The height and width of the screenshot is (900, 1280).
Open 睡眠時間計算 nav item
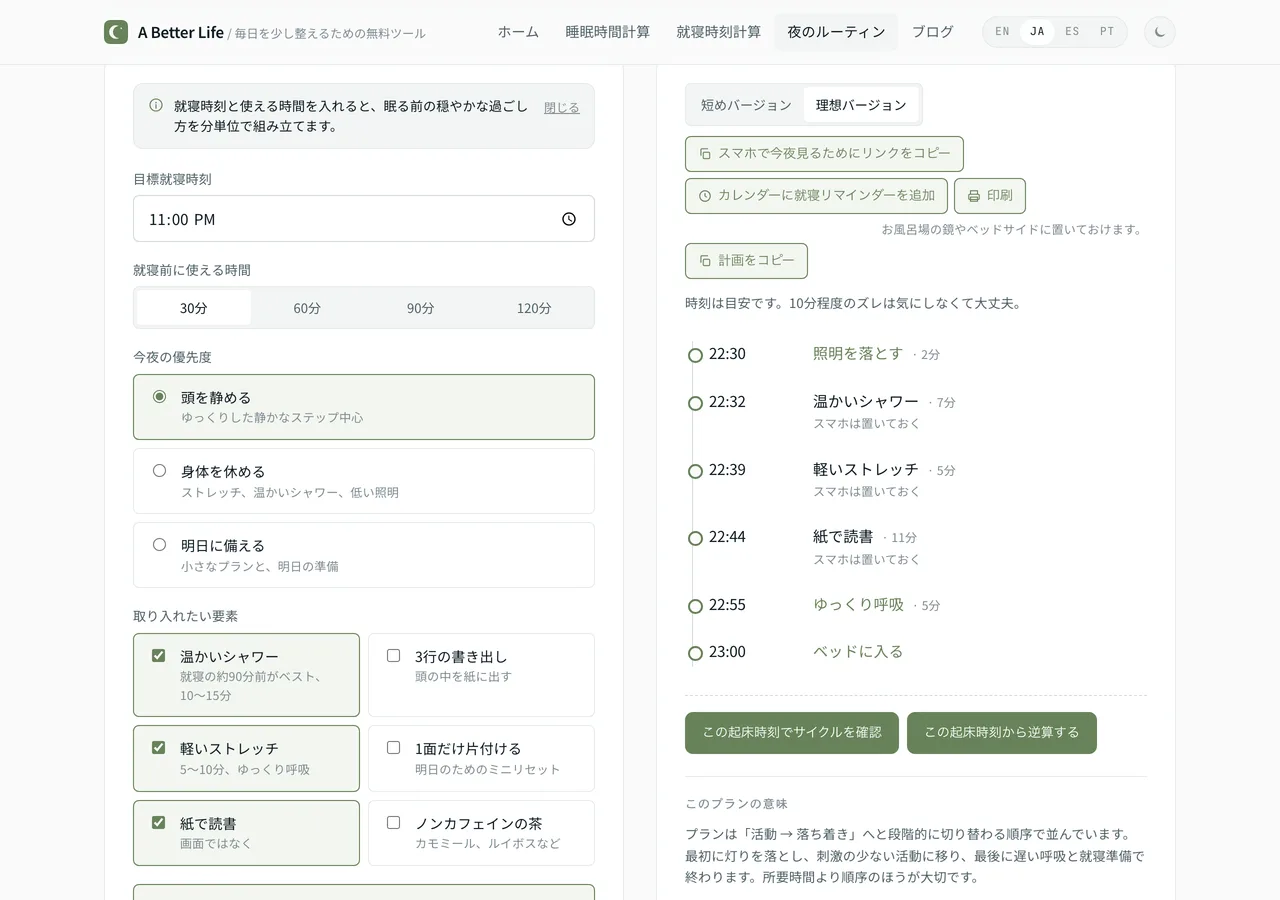pyautogui.click(x=608, y=32)
